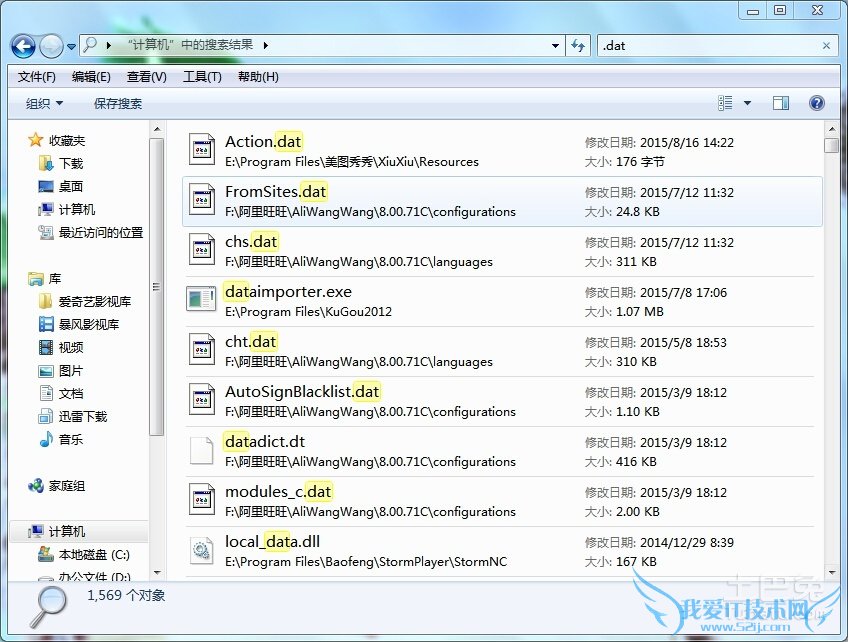Click the Action.dat file name

point(263,142)
